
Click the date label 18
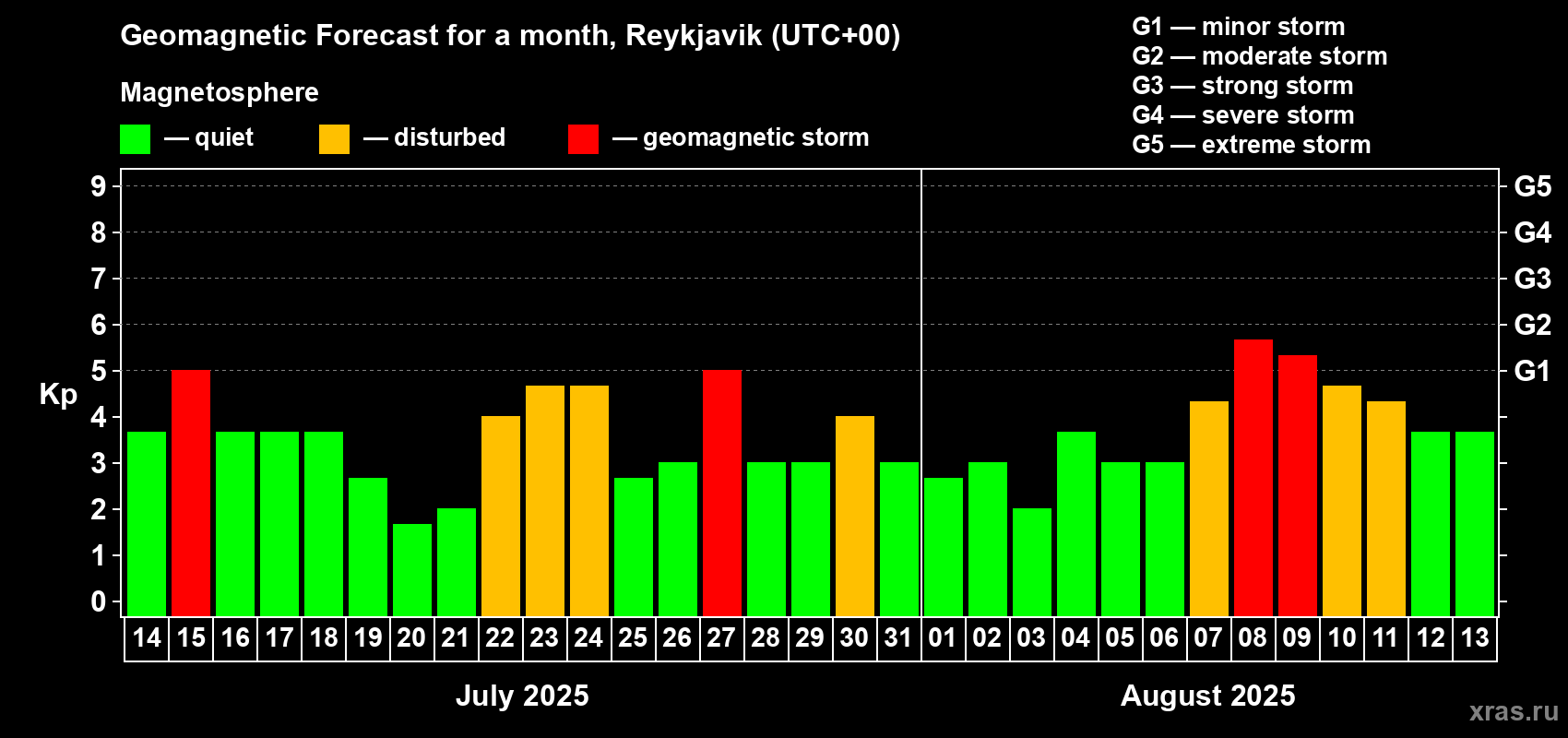point(324,637)
